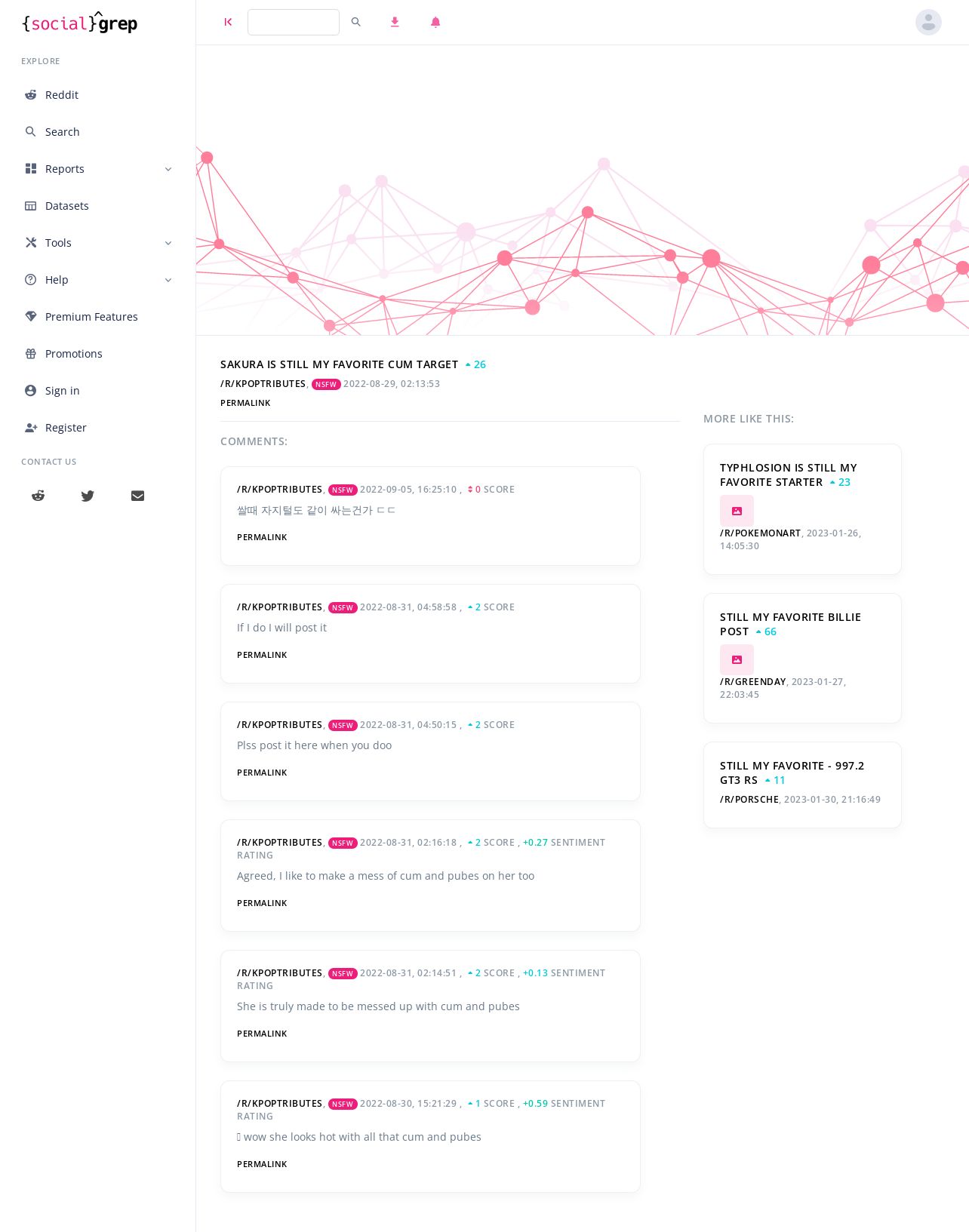Screen dimensions: 969x1232
Task: Click the '+0.13' sentiment value
Action: pos(535,973)
